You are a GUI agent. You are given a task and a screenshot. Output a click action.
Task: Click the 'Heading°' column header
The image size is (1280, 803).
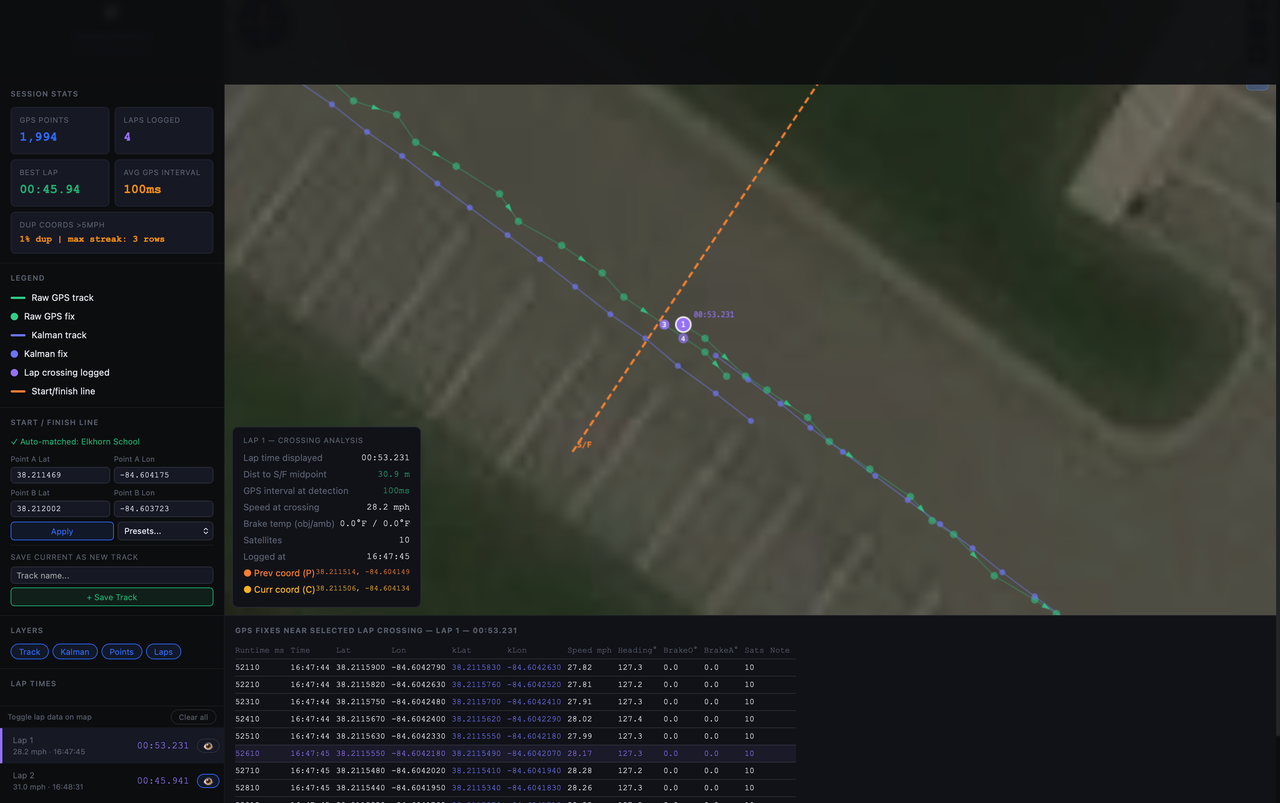pyautogui.click(x=637, y=650)
